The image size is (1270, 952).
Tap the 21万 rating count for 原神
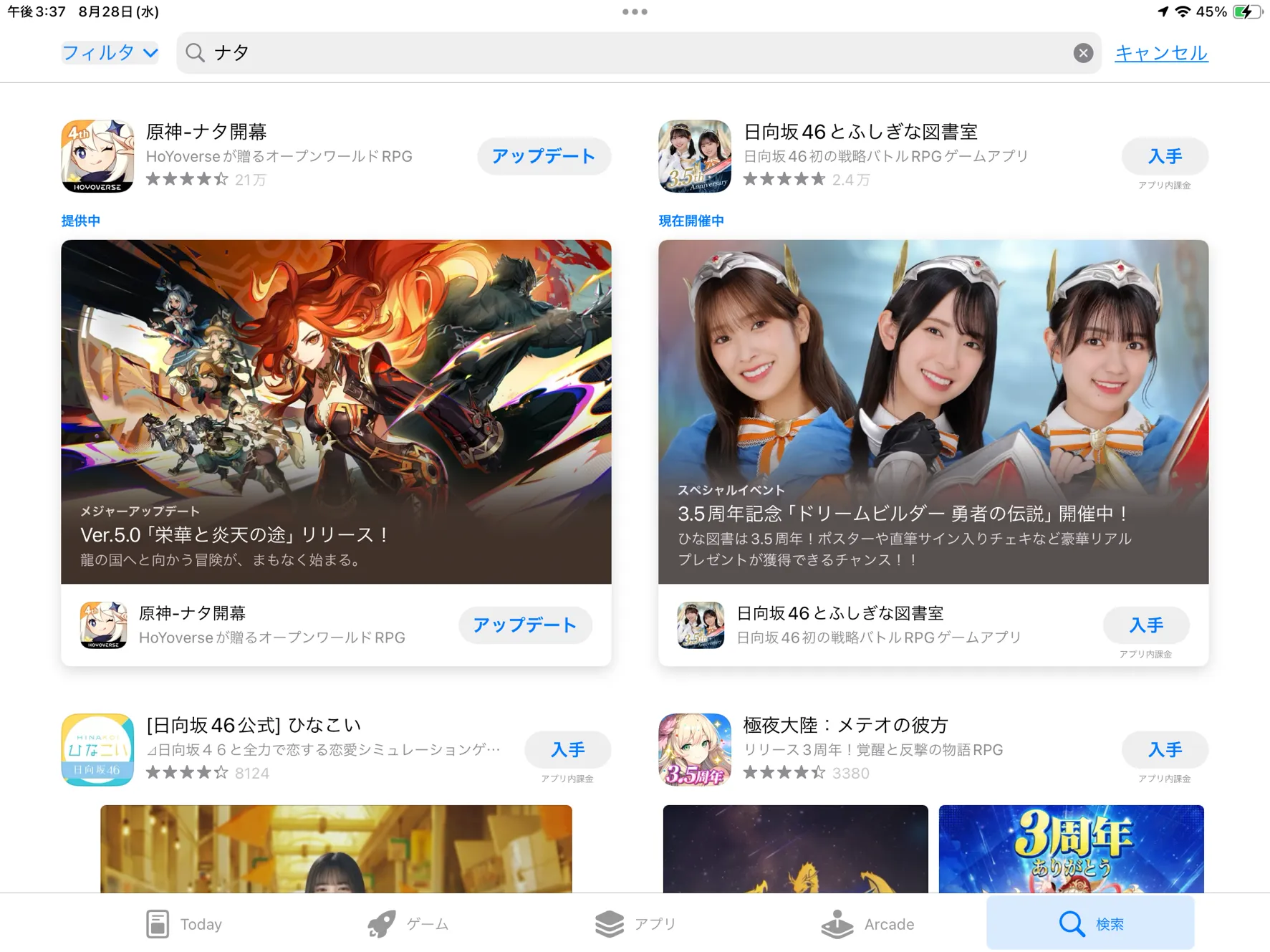coord(251,179)
